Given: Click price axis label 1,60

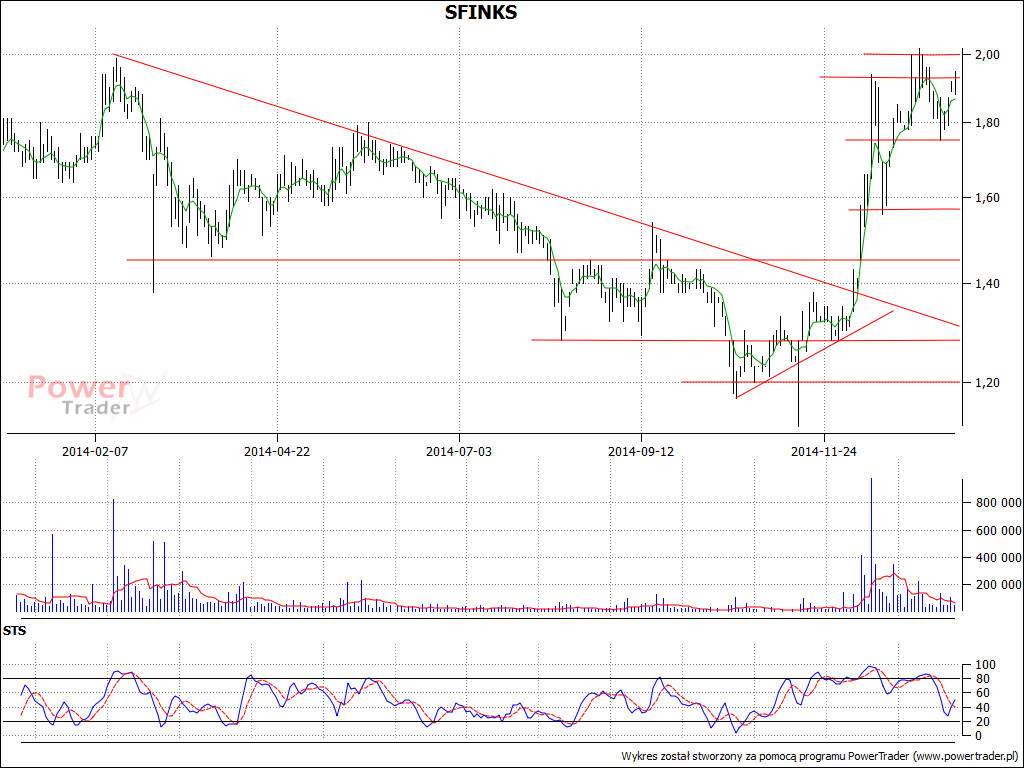Looking at the screenshot, I should coord(987,198).
